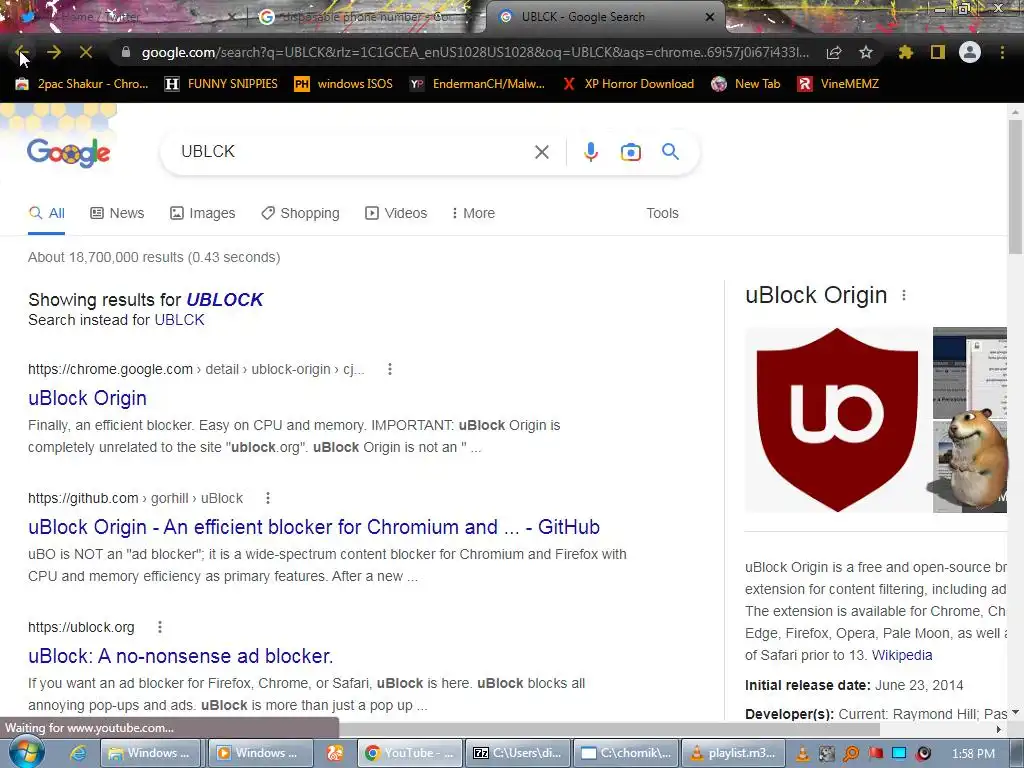
Task: Open the 2pac Shakur bookmark
Action: [82, 84]
